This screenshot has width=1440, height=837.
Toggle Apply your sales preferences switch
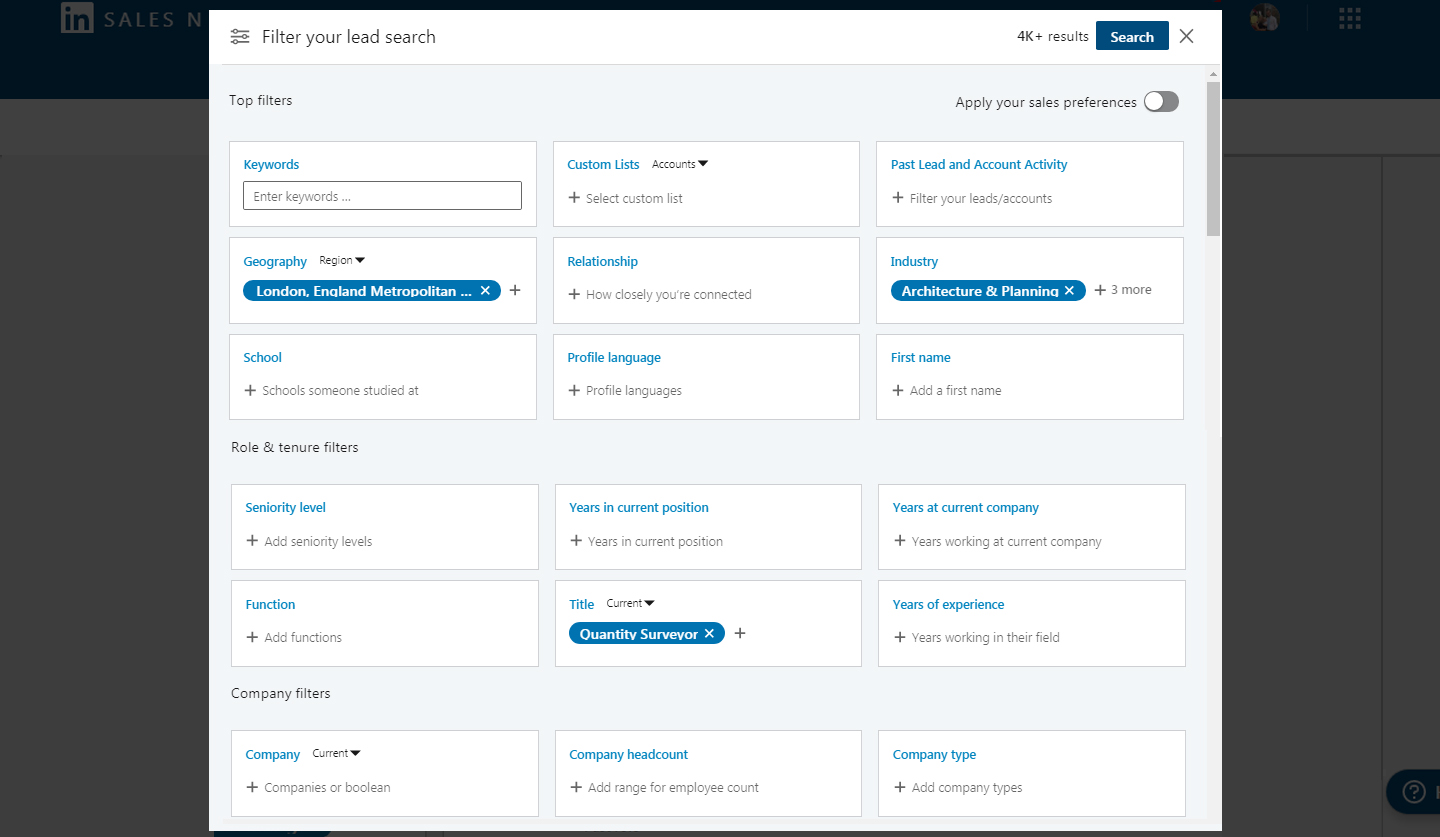[1161, 102]
